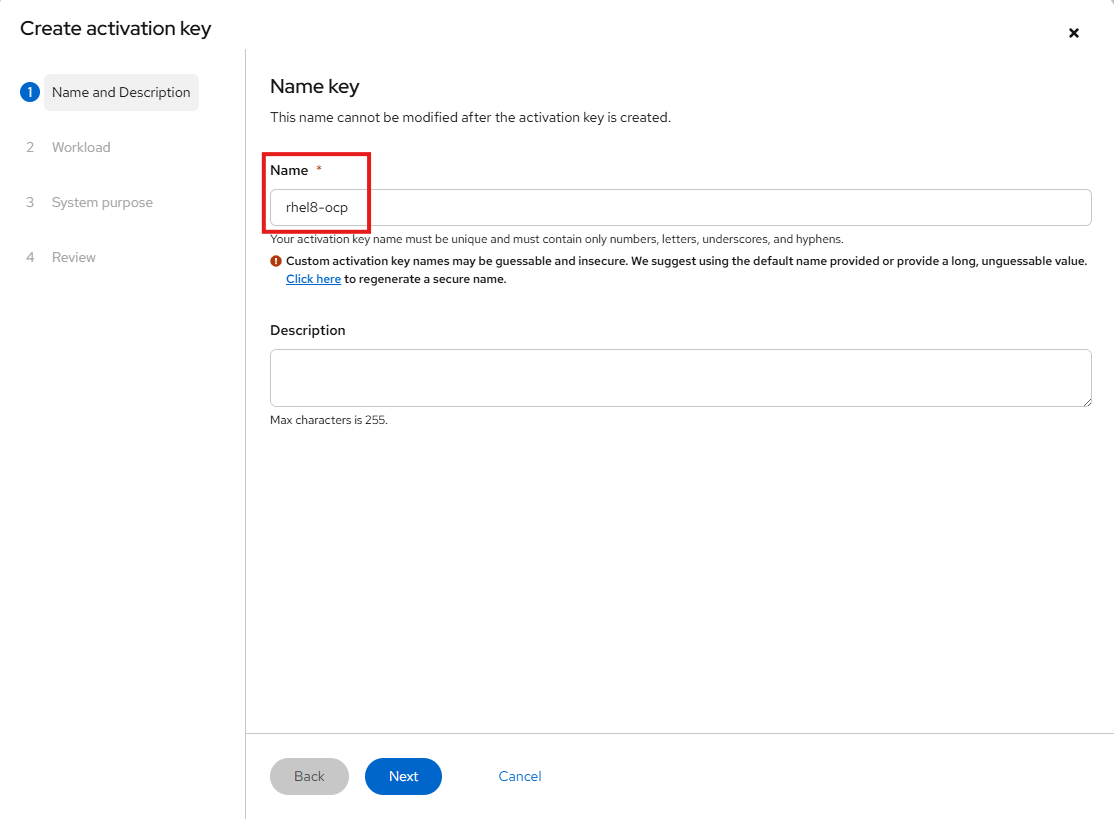This screenshot has height=832, width=1114.
Task: Click the red warning exclamation icon
Action: pyautogui.click(x=276, y=261)
